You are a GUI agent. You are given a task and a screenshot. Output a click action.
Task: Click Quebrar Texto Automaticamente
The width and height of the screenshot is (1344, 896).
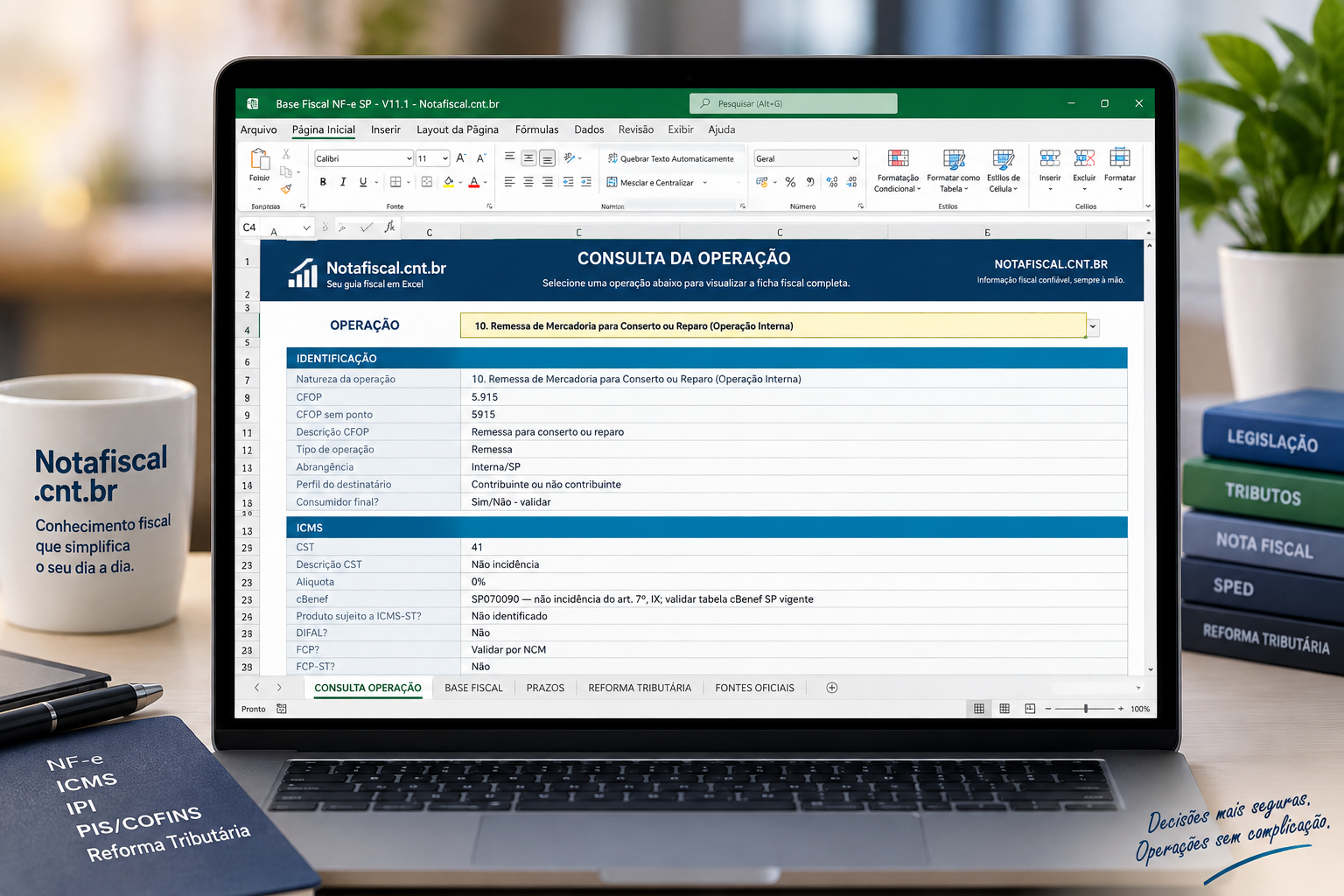tap(671, 158)
